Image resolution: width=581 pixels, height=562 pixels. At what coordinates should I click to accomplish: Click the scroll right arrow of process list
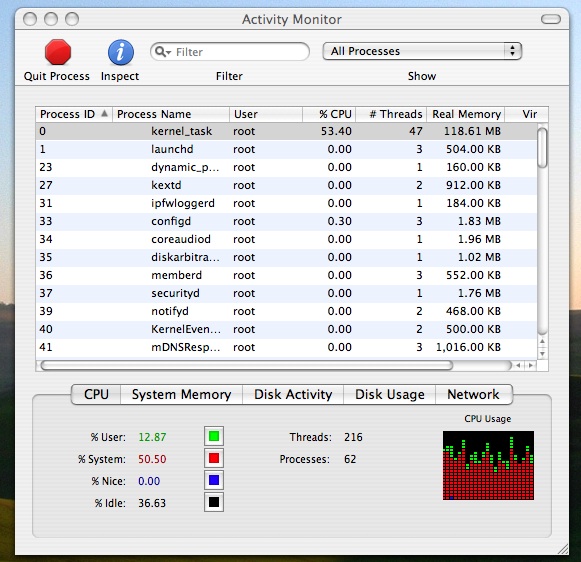pos(531,366)
